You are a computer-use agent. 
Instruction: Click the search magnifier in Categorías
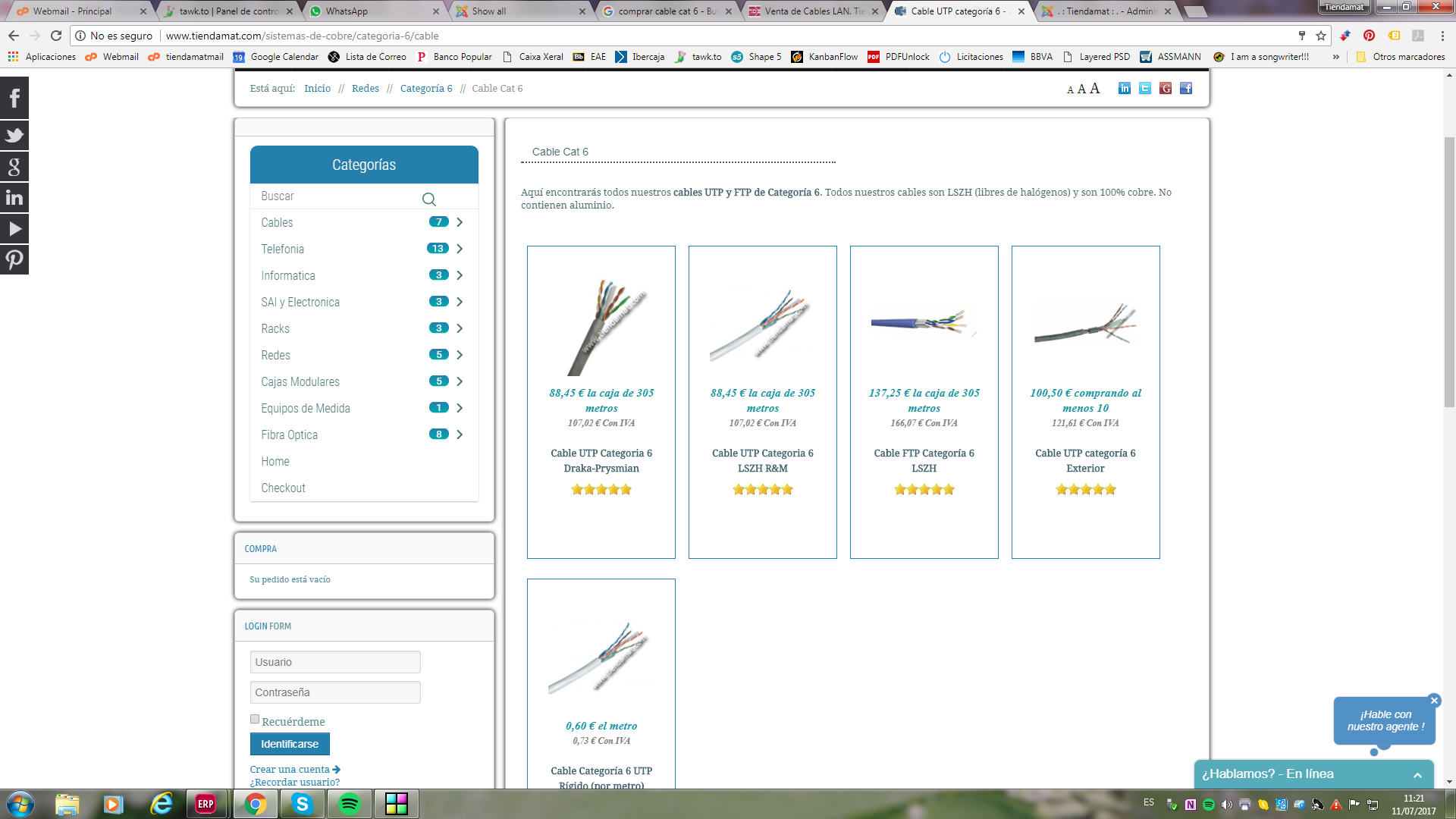coord(428,199)
